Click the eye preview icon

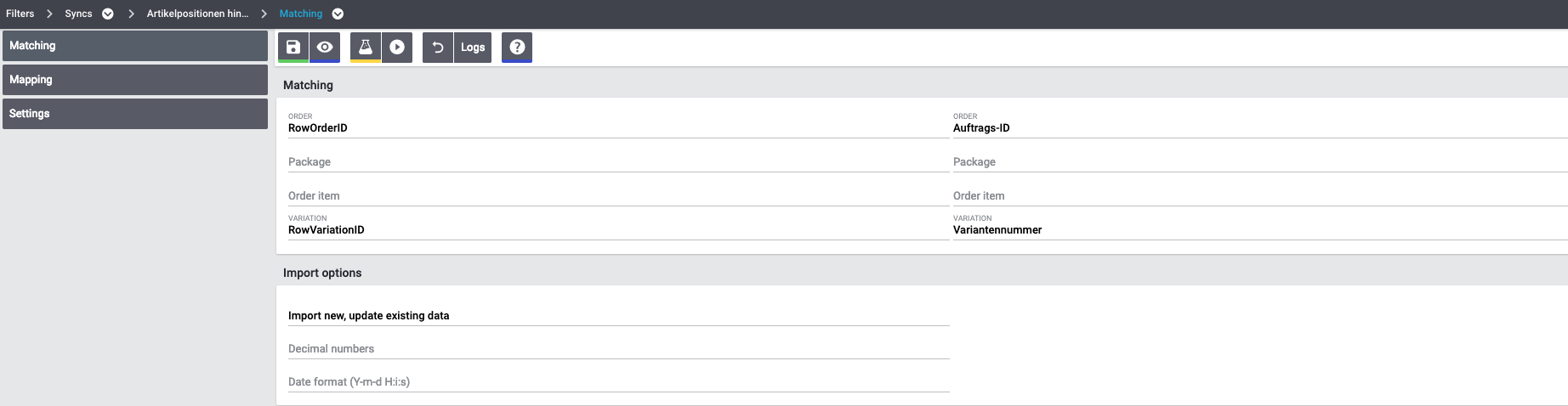point(325,48)
